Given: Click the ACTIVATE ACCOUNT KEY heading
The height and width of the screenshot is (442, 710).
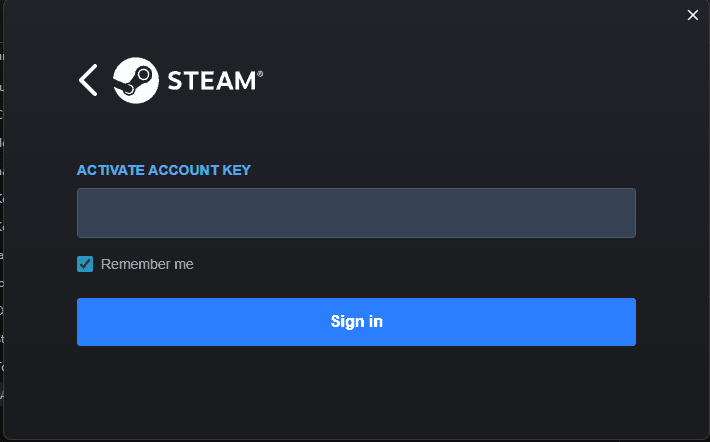Looking at the screenshot, I should pyautogui.click(x=164, y=170).
